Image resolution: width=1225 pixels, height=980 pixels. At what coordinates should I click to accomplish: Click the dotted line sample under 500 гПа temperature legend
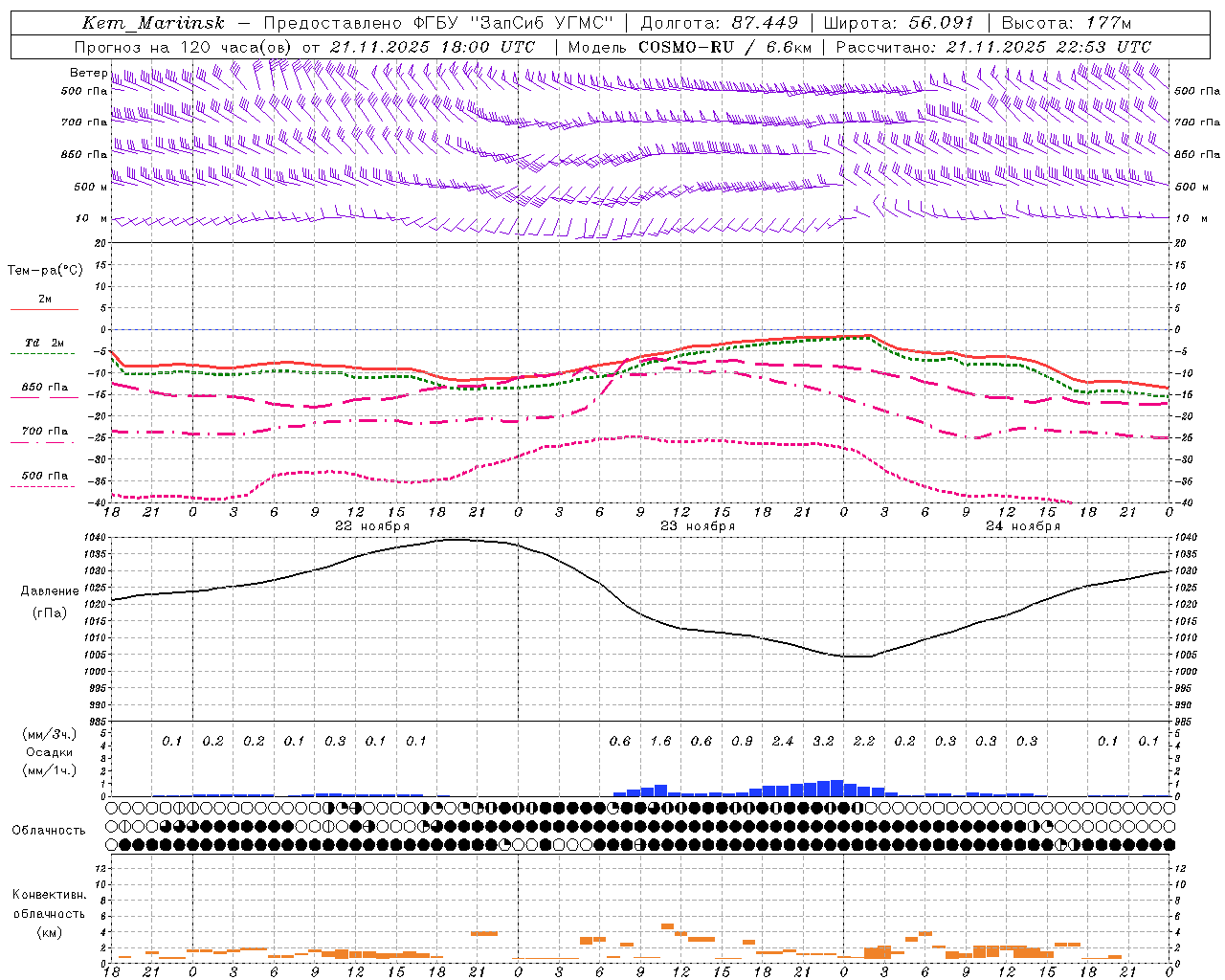point(44,486)
